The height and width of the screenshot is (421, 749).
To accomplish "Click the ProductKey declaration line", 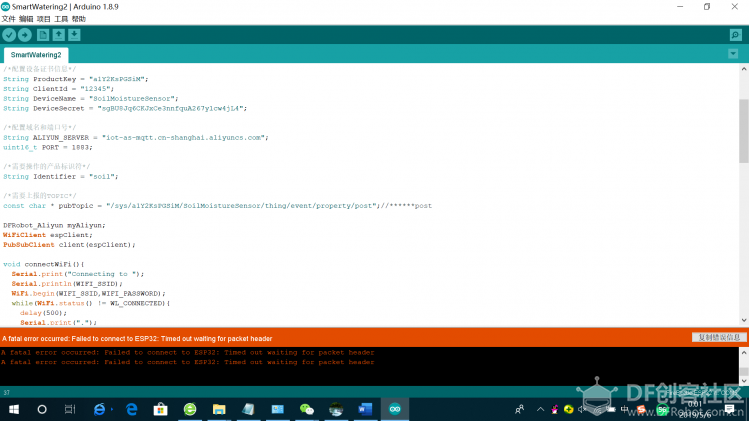I will click(76, 79).
